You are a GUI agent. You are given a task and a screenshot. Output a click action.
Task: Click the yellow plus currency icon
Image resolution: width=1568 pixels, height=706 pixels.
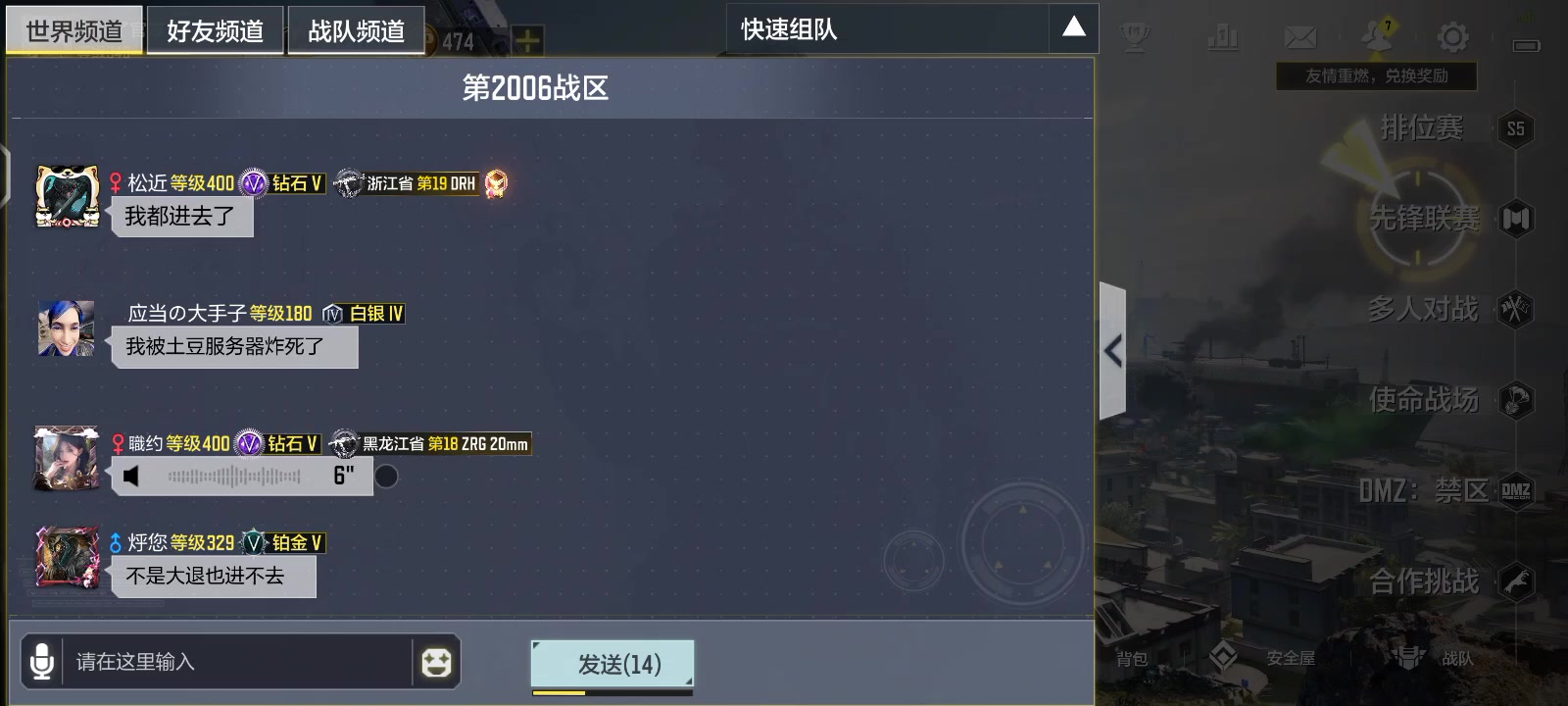pos(527,41)
